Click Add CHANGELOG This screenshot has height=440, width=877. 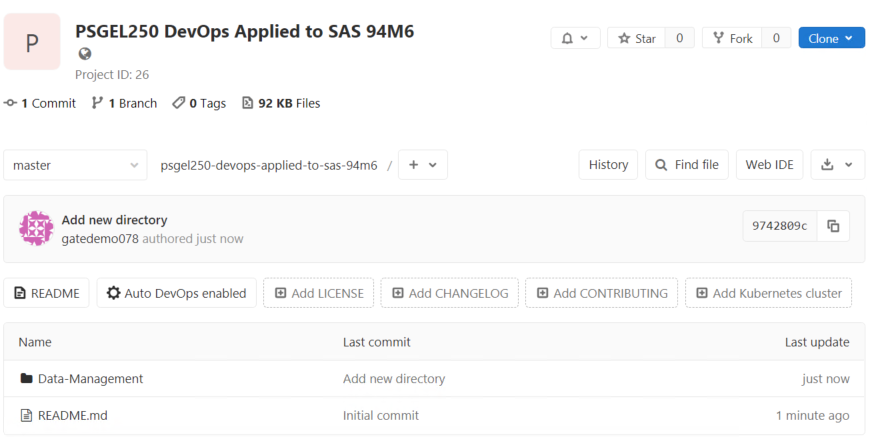pyautogui.click(x=450, y=293)
